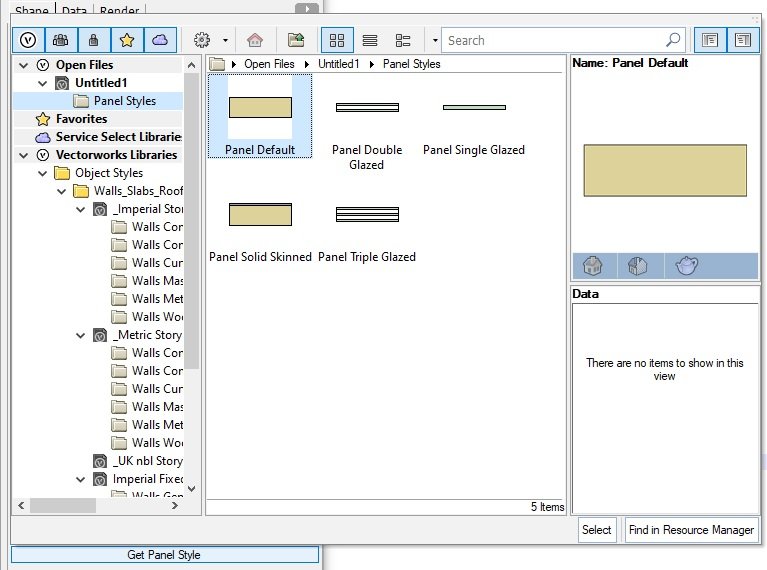This screenshot has height=570, width=767.
Task: Switch to the Render tab
Action: 119,11
